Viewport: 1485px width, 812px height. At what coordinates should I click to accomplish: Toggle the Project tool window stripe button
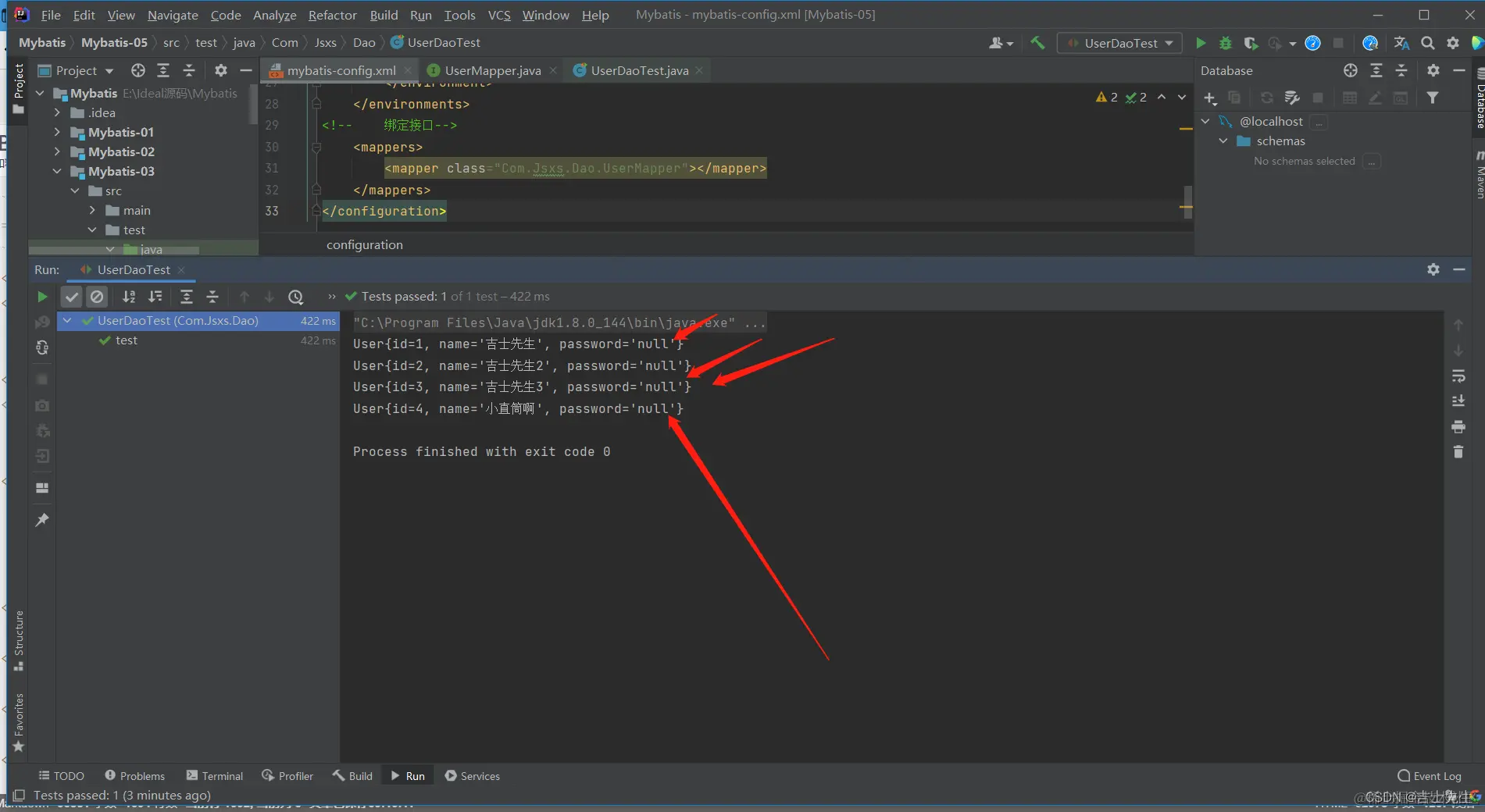[x=19, y=89]
